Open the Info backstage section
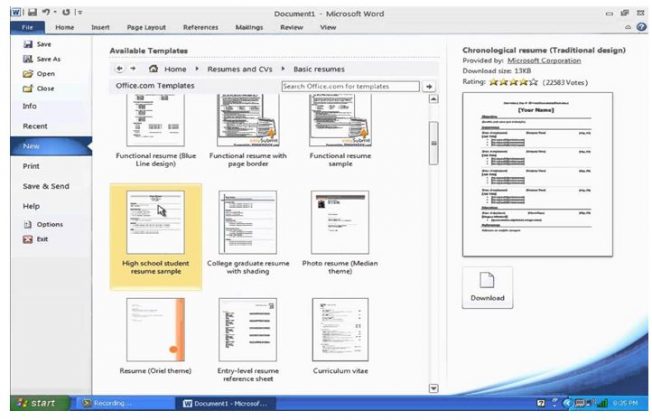The height and width of the screenshot is (420, 652). pos(30,106)
